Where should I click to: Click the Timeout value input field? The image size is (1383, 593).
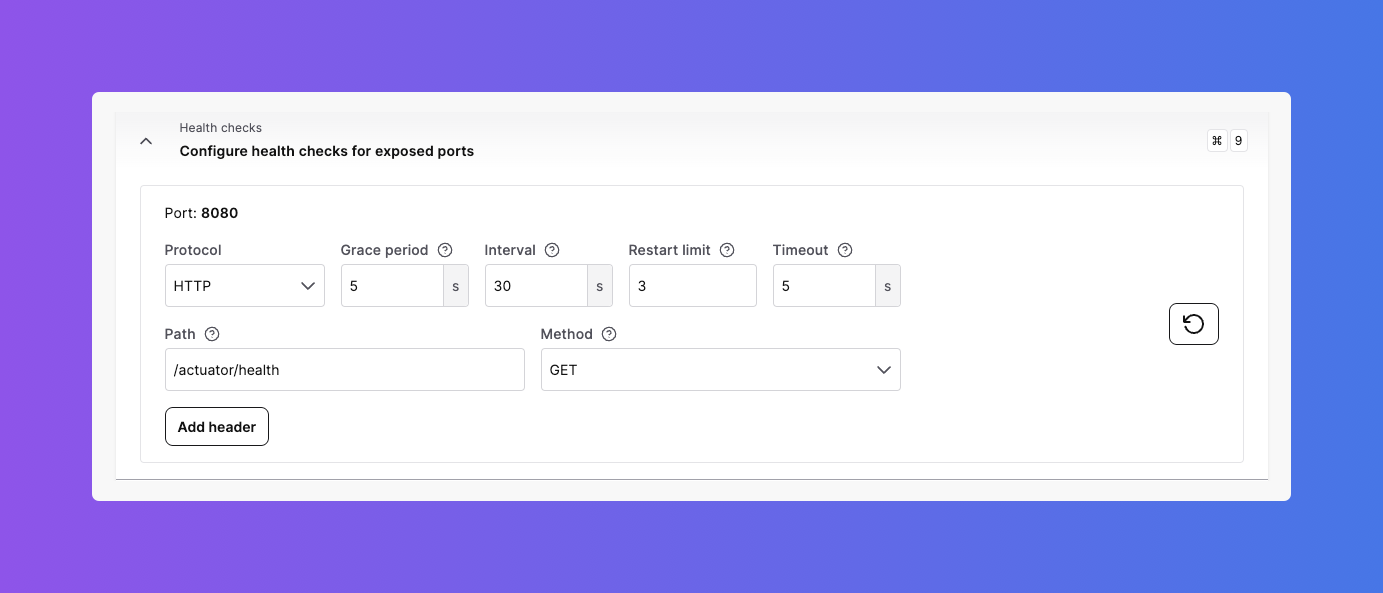[x=824, y=286]
